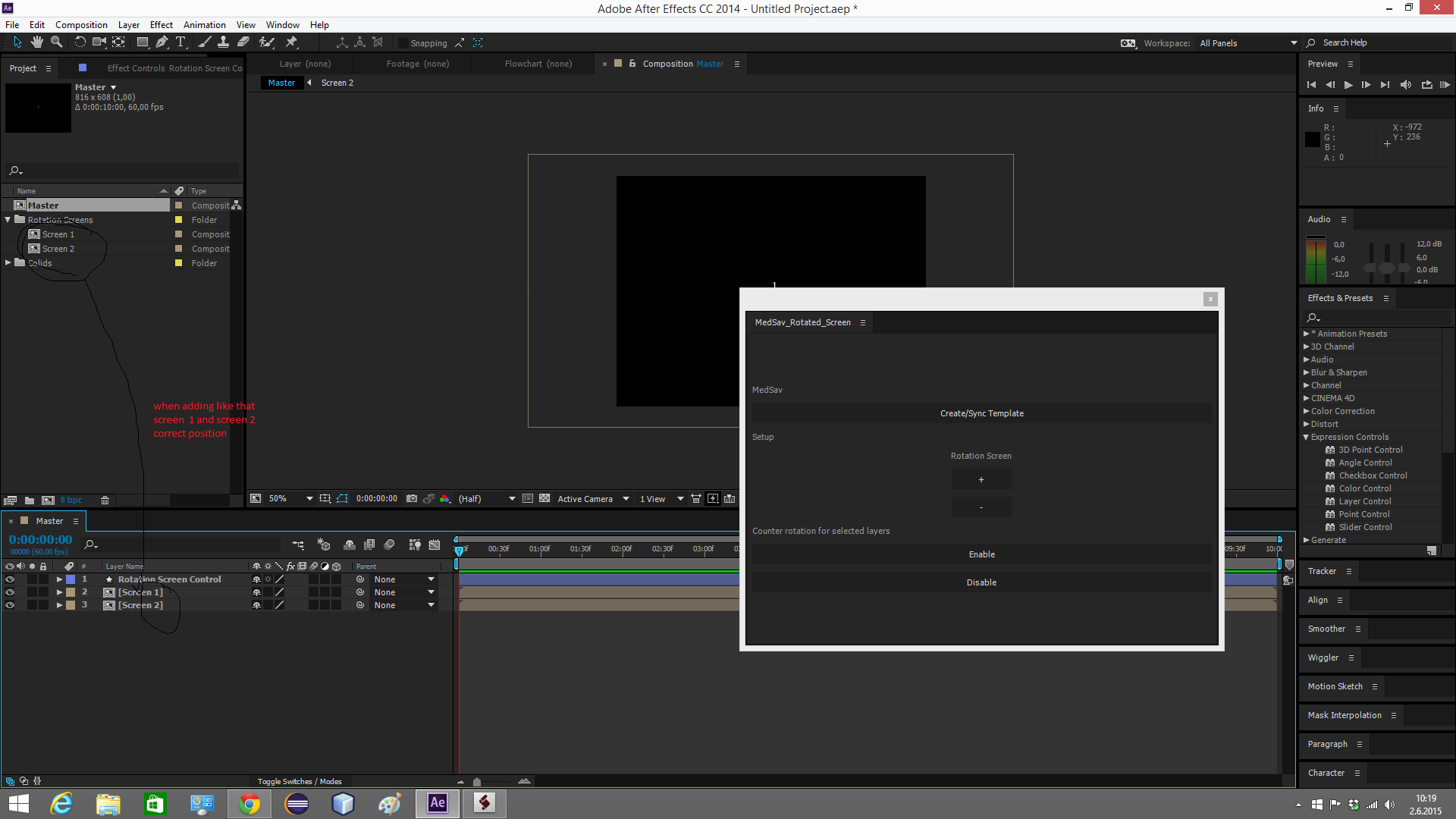Image resolution: width=1456 pixels, height=819 pixels.
Task: Open the Animation menu
Action: (204, 25)
